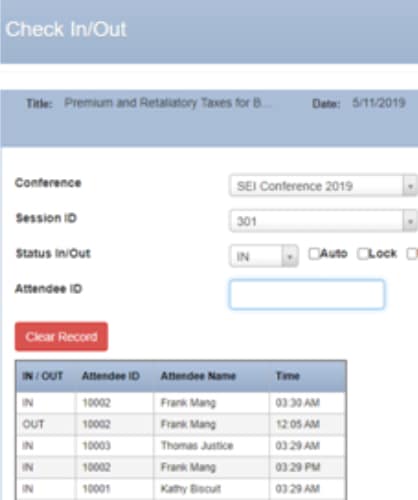Focus the Attendee ID input field
418x500 pixels.
click(306, 295)
